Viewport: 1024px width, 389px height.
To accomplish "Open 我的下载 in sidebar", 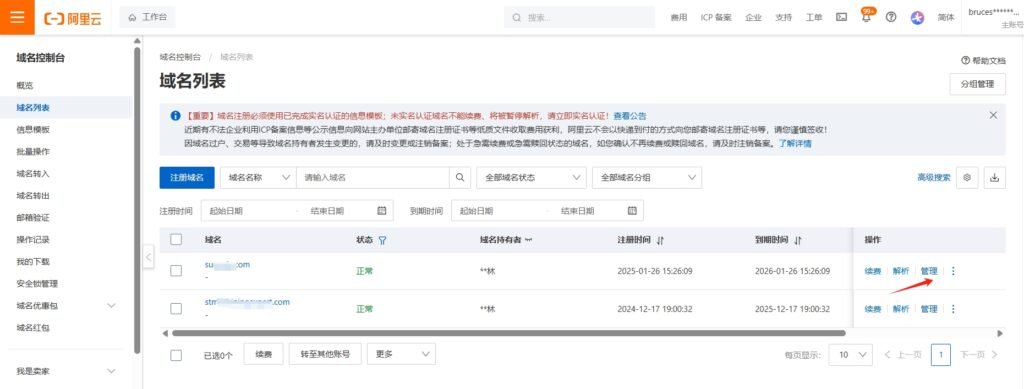I will point(33,262).
